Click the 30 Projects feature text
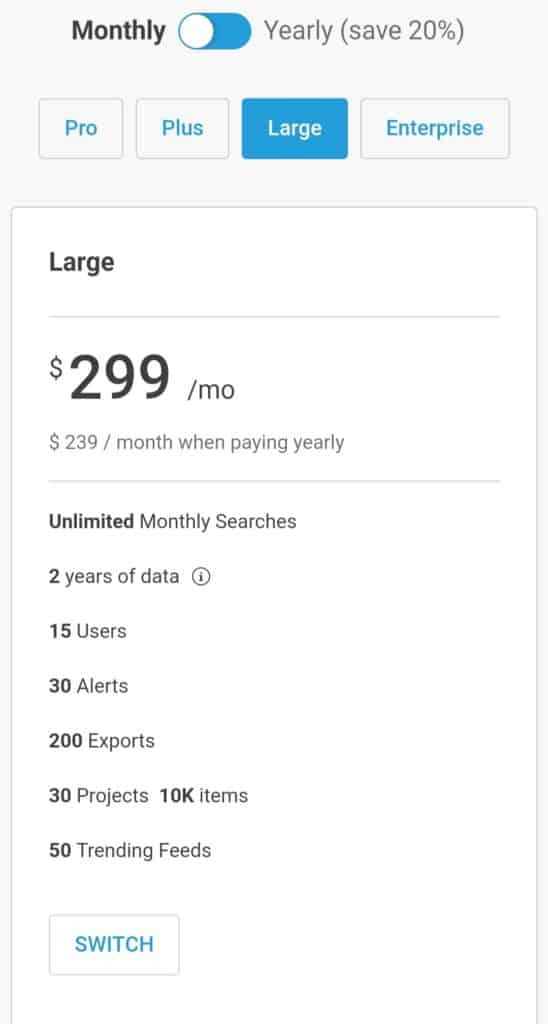The height and width of the screenshot is (1024, 548). point(99,795)
